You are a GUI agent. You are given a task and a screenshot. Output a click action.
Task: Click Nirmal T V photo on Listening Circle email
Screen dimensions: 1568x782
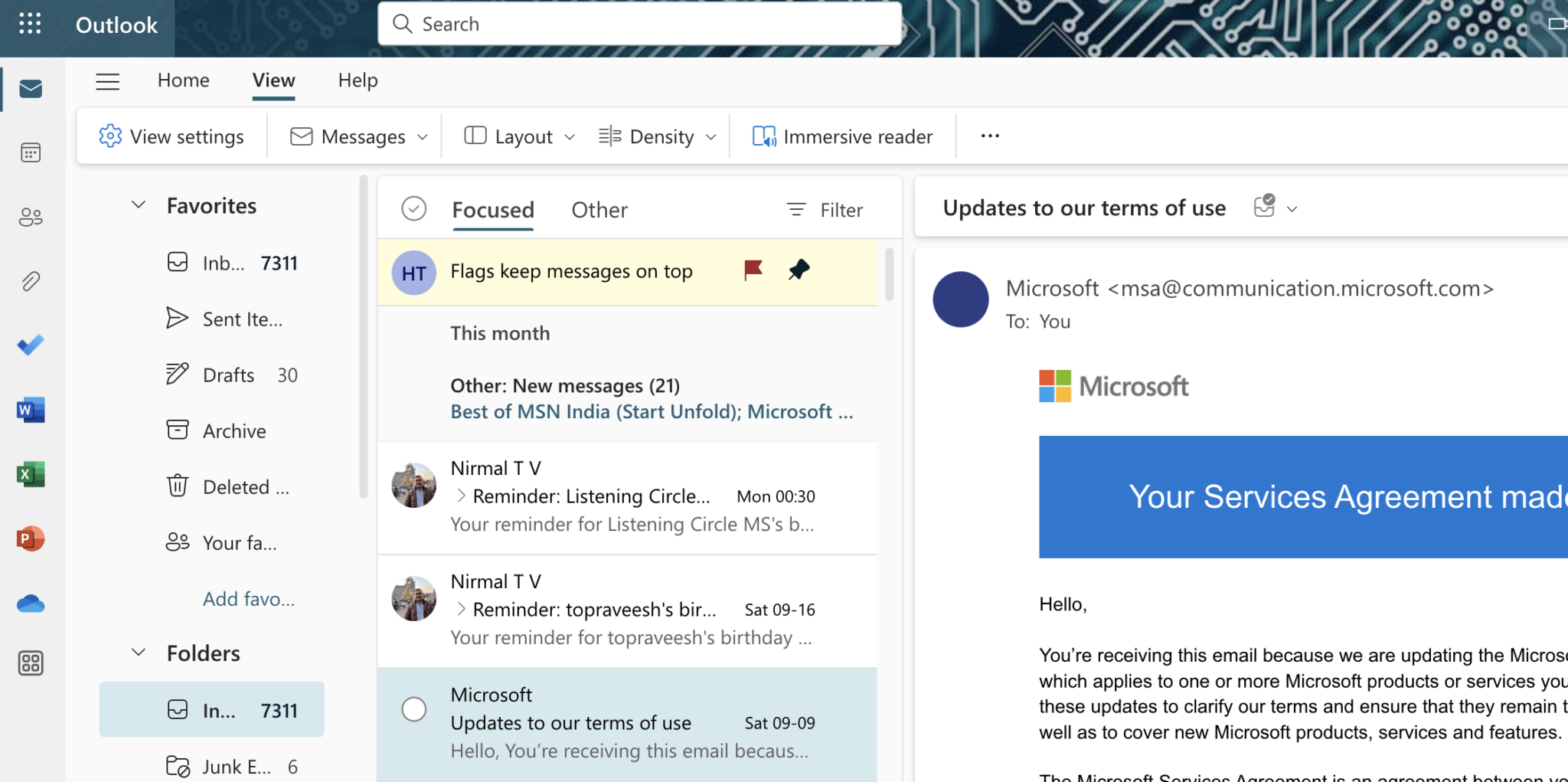pyautogui.click(x=414, y=485)
